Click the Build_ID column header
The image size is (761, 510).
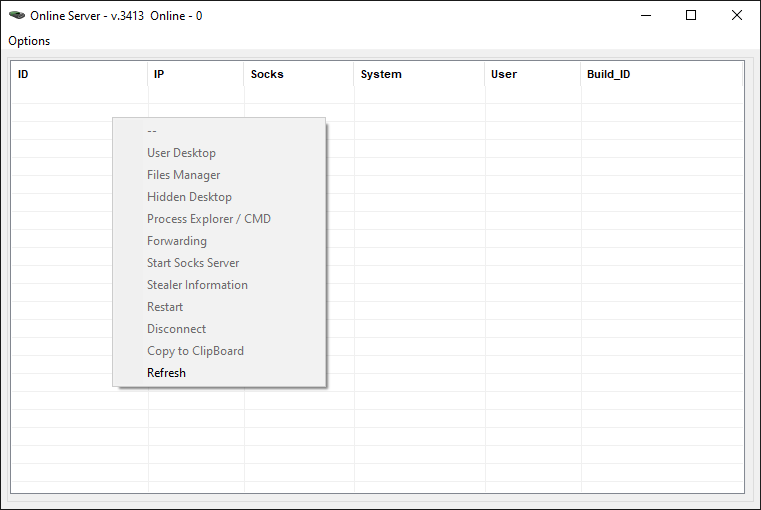pos(662,74)
